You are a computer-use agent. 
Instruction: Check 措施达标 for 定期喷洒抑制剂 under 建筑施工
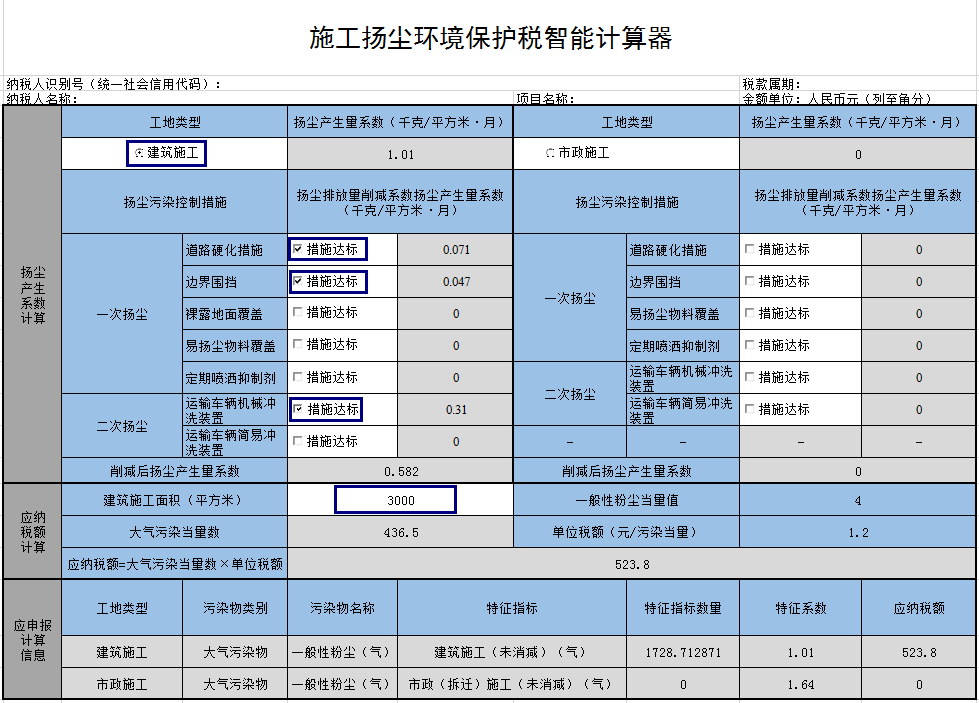click(x=298, y=377)
